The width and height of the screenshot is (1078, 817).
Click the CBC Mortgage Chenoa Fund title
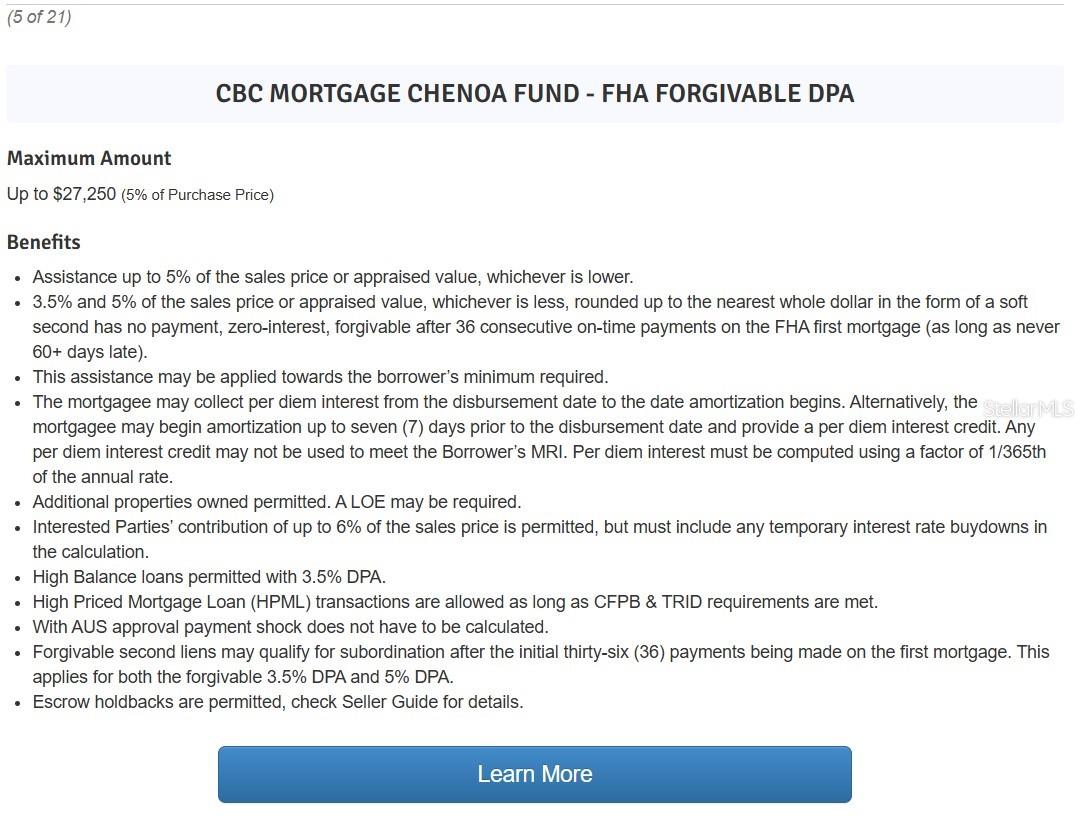coord(534,94)
